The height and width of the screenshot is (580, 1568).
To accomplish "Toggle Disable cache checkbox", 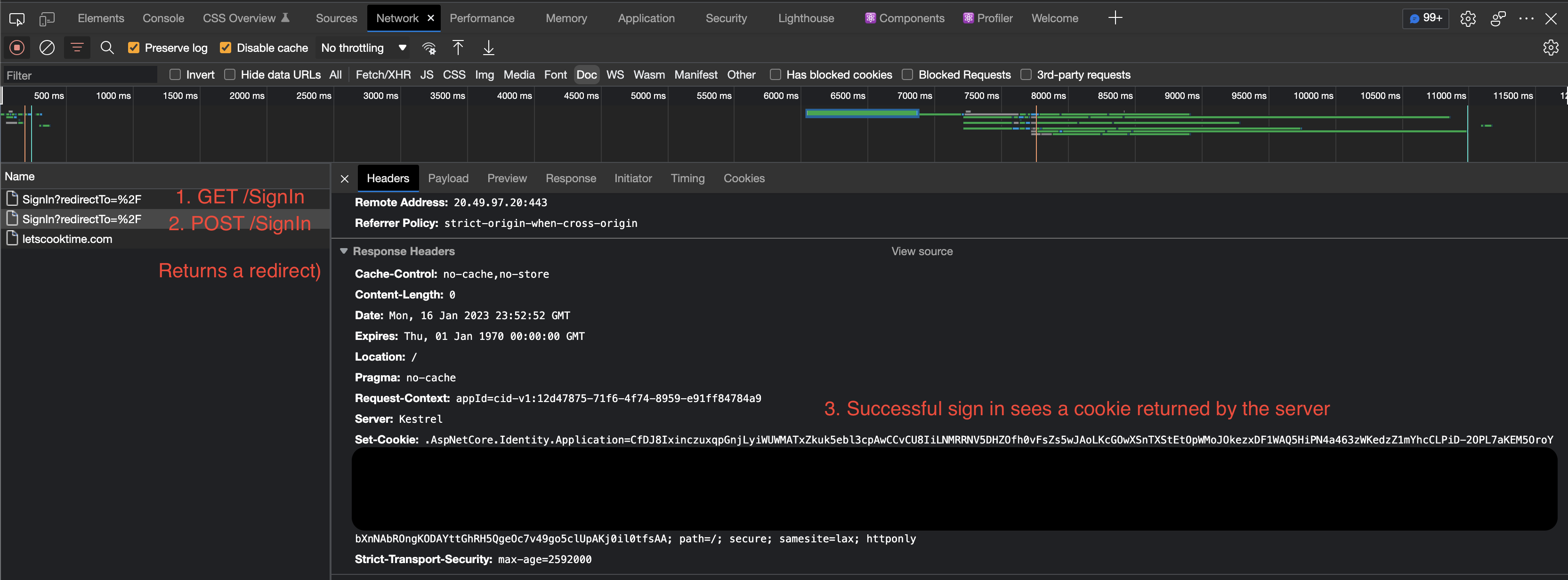I will 225,48.
